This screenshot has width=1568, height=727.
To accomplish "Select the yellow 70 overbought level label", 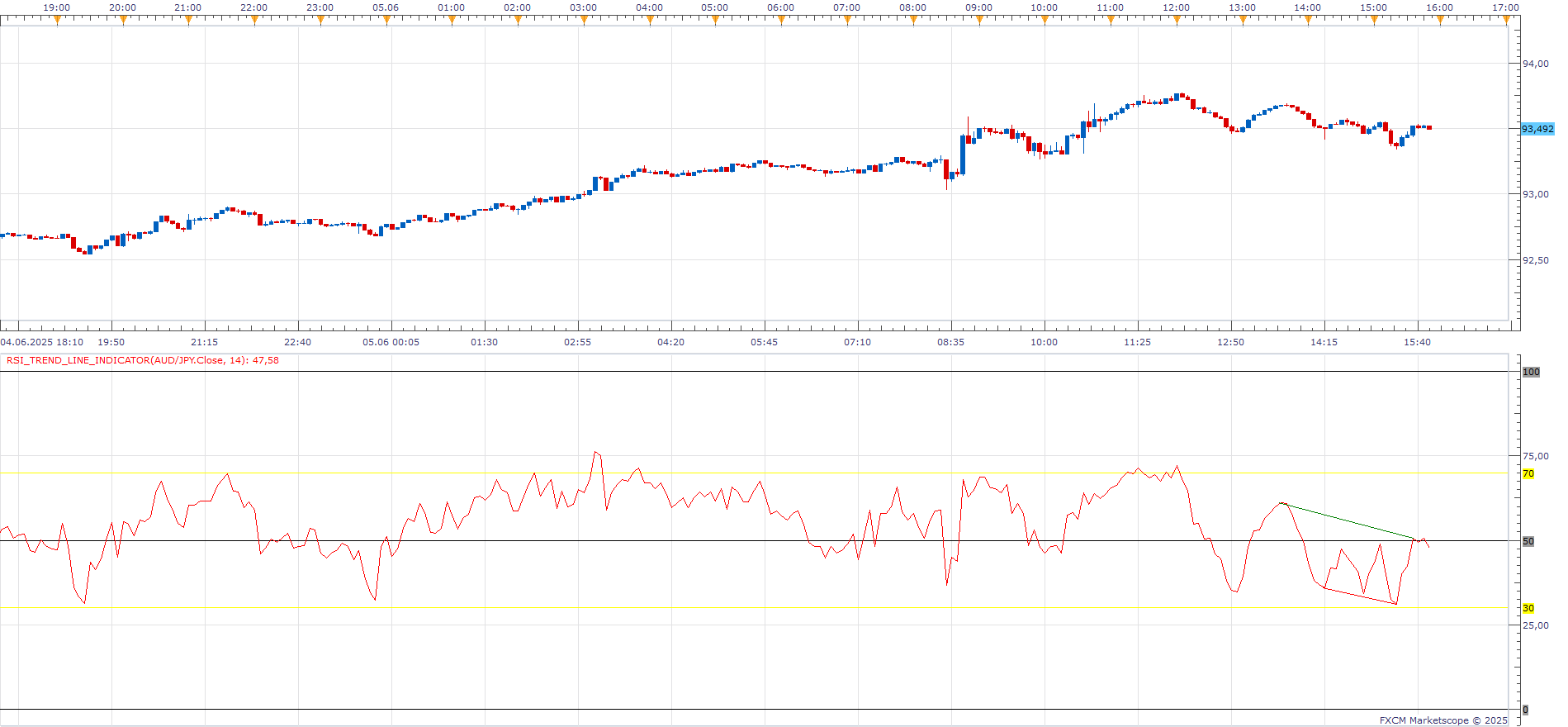I will tap(1528, 473).
